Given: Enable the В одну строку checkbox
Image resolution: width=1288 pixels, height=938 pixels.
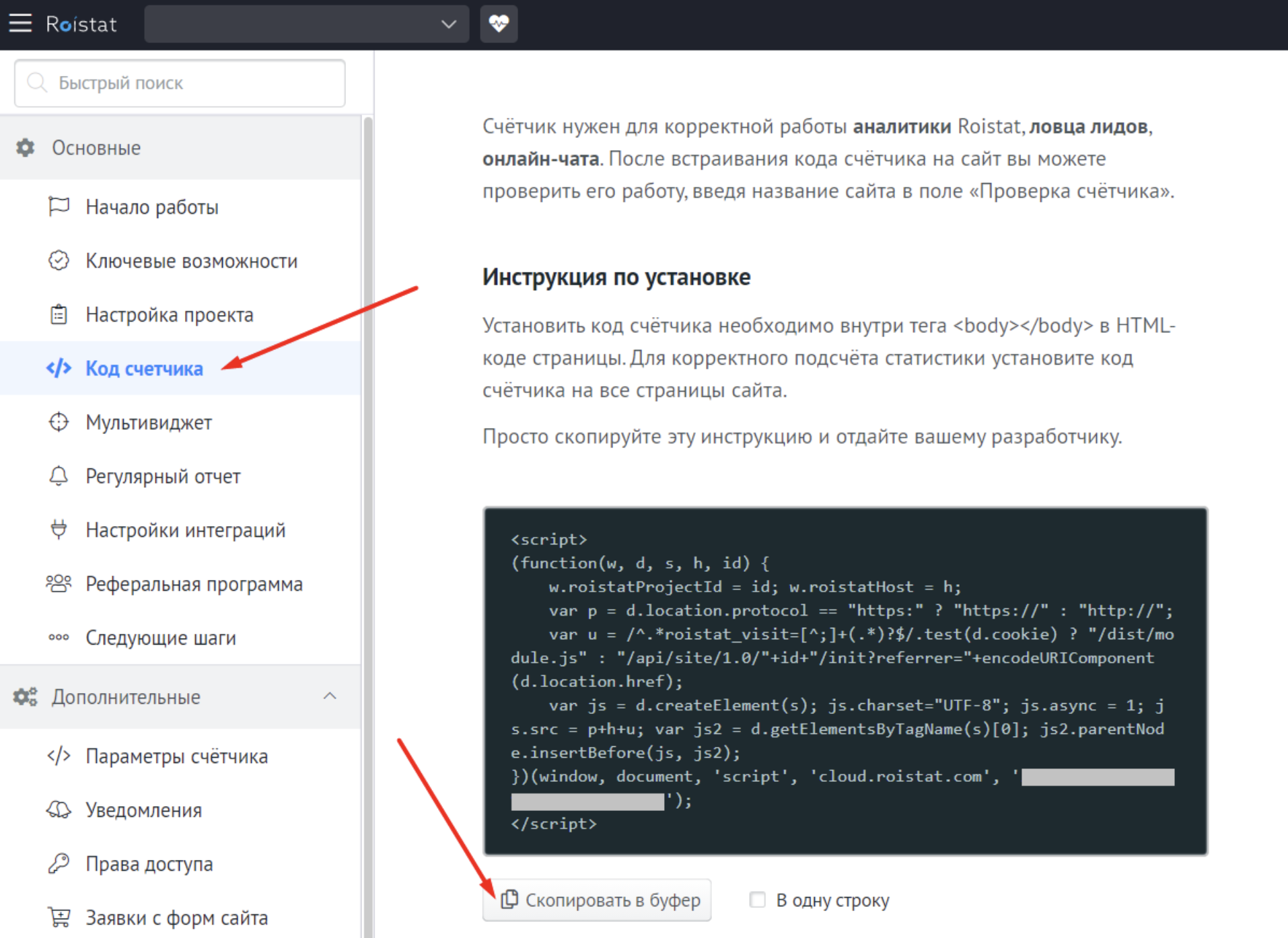Looking at the screenshot, I should [x=758, y=900].
